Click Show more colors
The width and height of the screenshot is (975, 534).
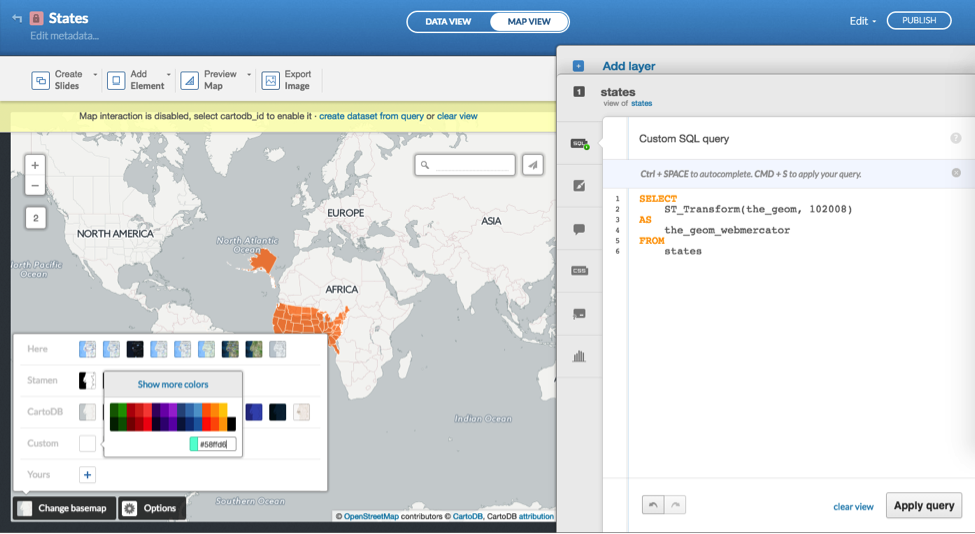tap(173, 384)
